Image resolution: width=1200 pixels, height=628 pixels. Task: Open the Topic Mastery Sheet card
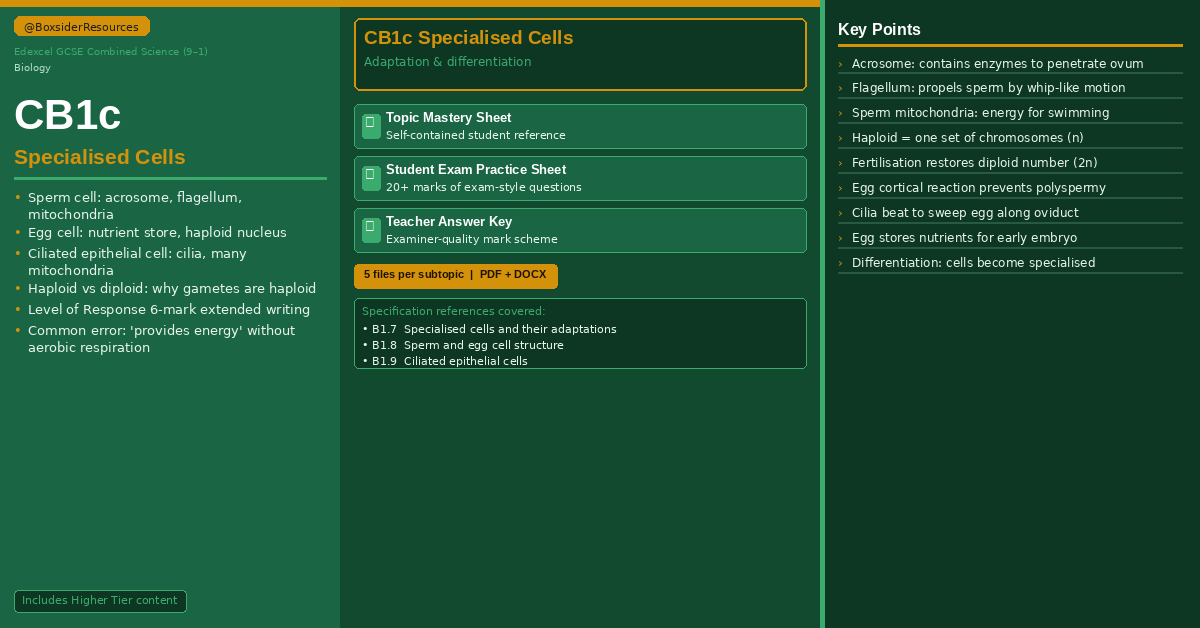(x=580, y=126)
